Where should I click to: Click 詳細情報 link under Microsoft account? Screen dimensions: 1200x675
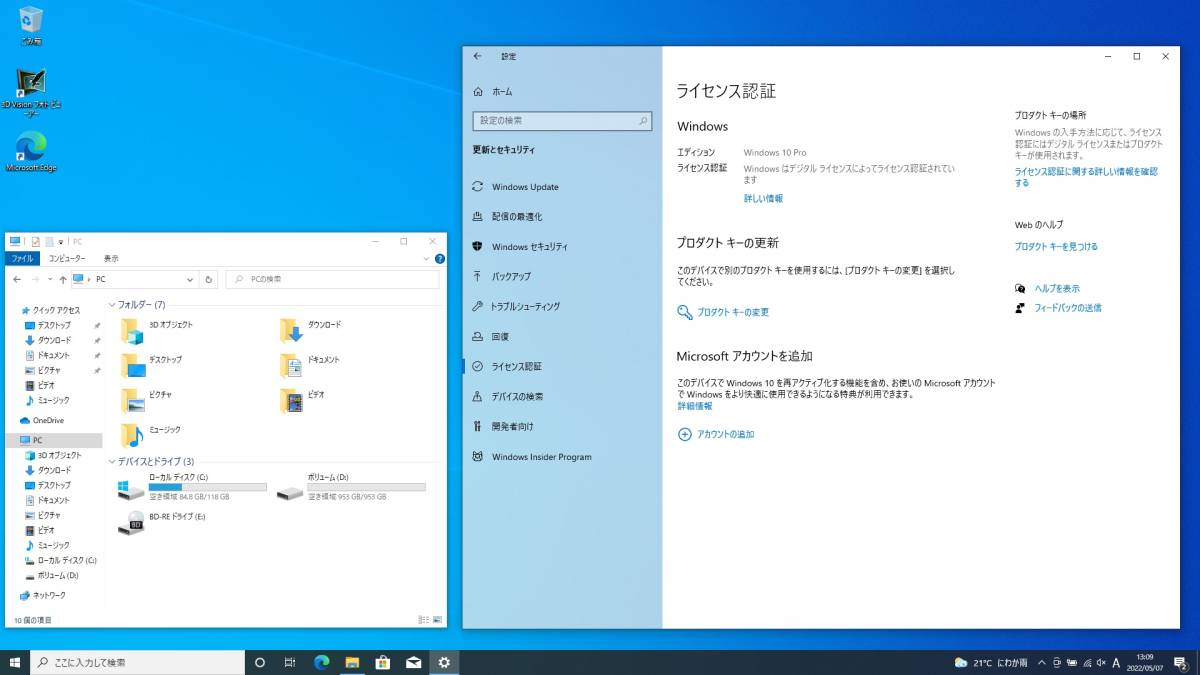pyautogui.click(x=695, y=406)
